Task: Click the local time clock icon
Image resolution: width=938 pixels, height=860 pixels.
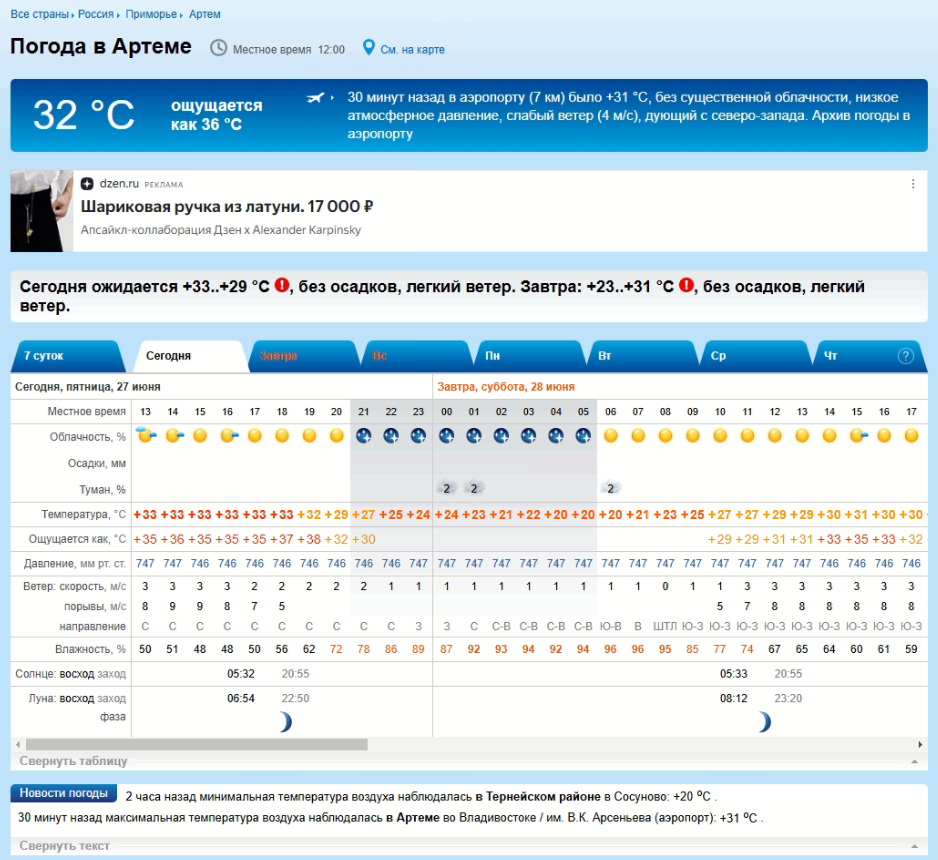Action: 218,48
